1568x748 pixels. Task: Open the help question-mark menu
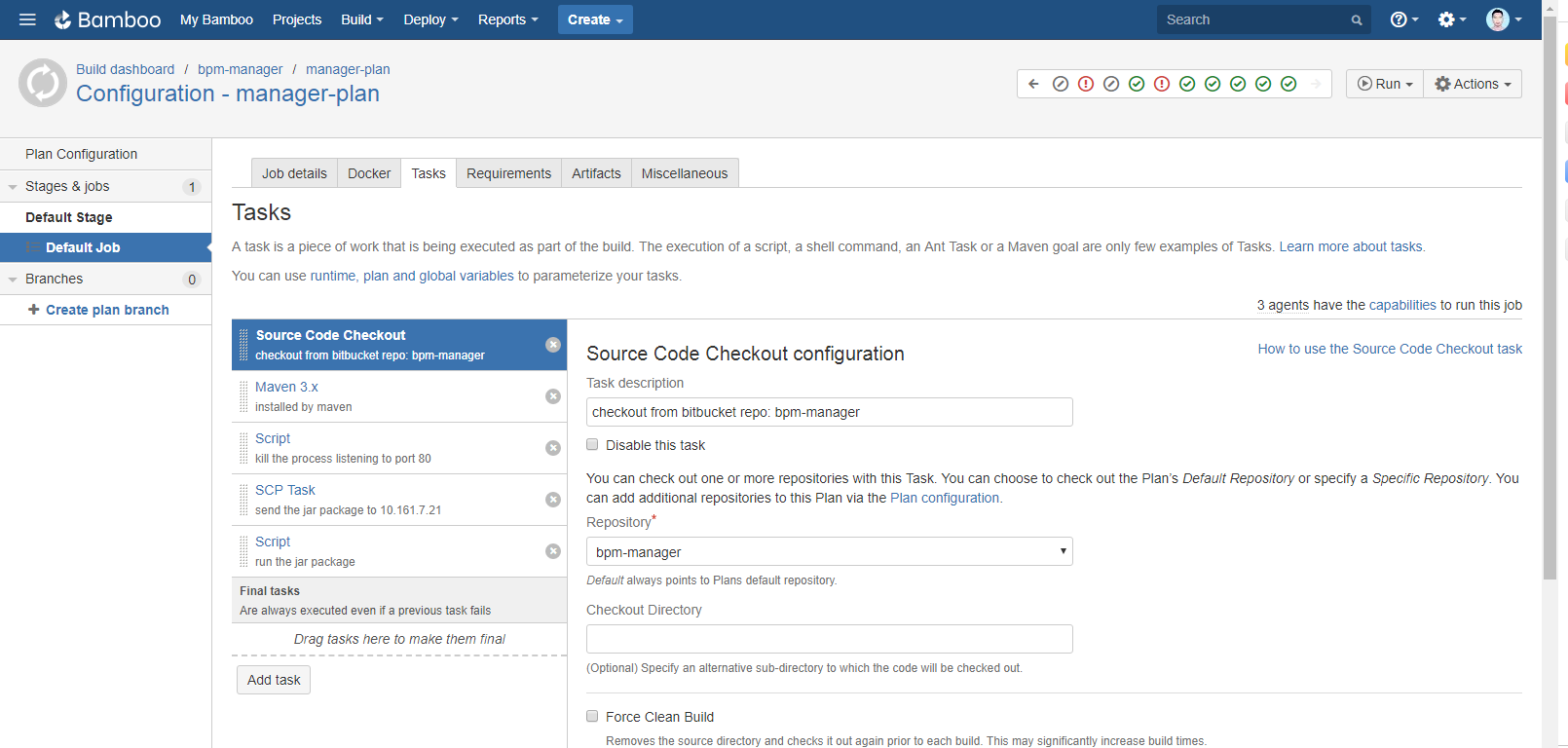[1403, 19]
